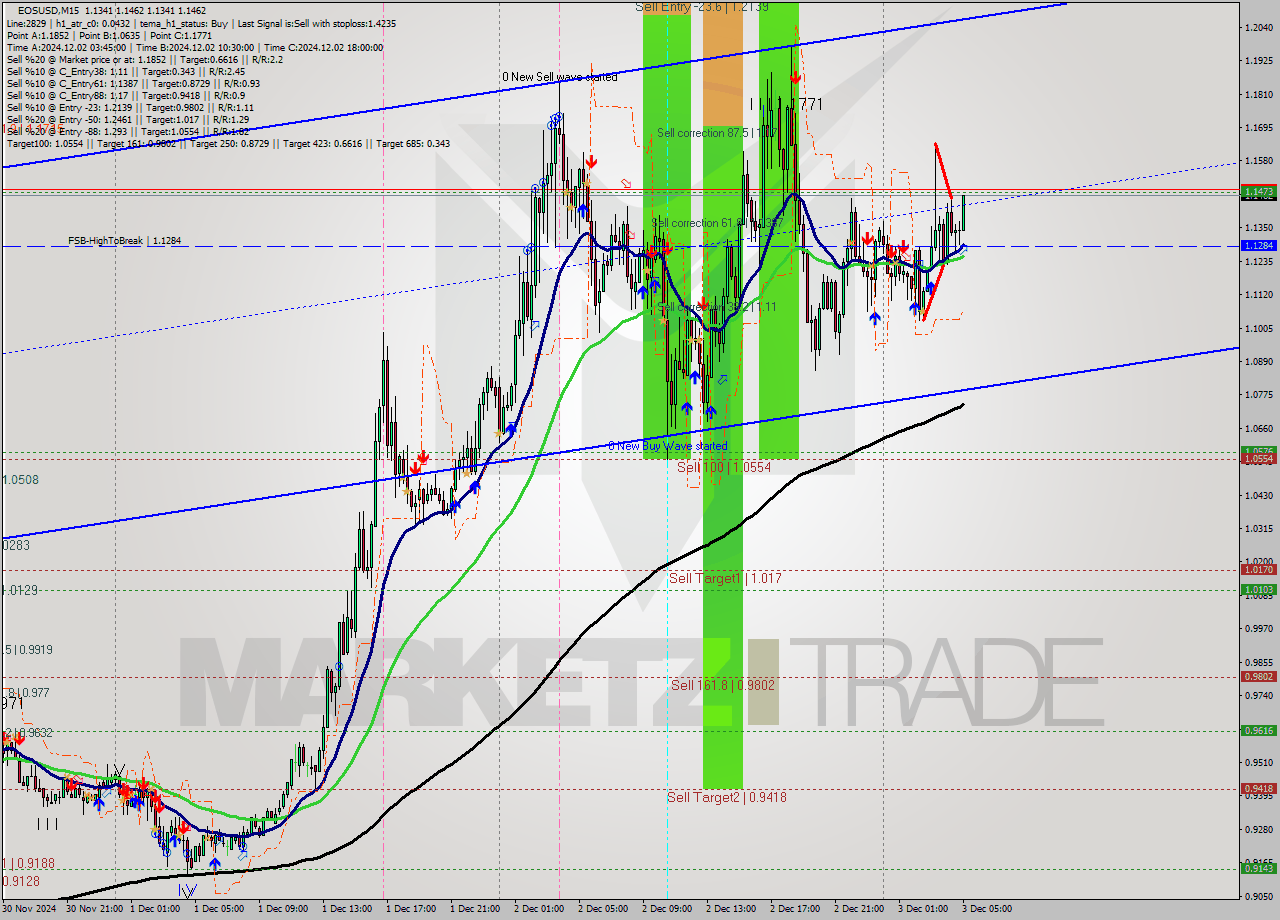Click the blue 1.1284 price tag

tap(1258, 245)
